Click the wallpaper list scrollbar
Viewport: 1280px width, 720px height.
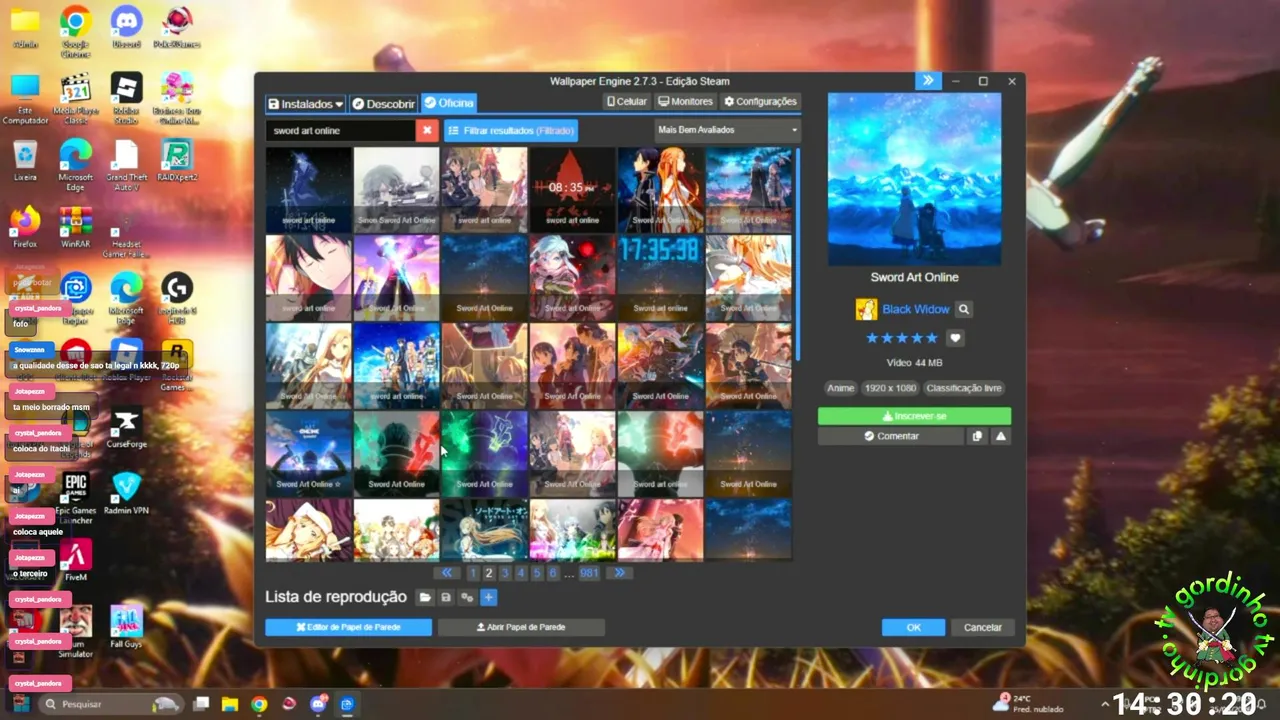click(797, 255)
